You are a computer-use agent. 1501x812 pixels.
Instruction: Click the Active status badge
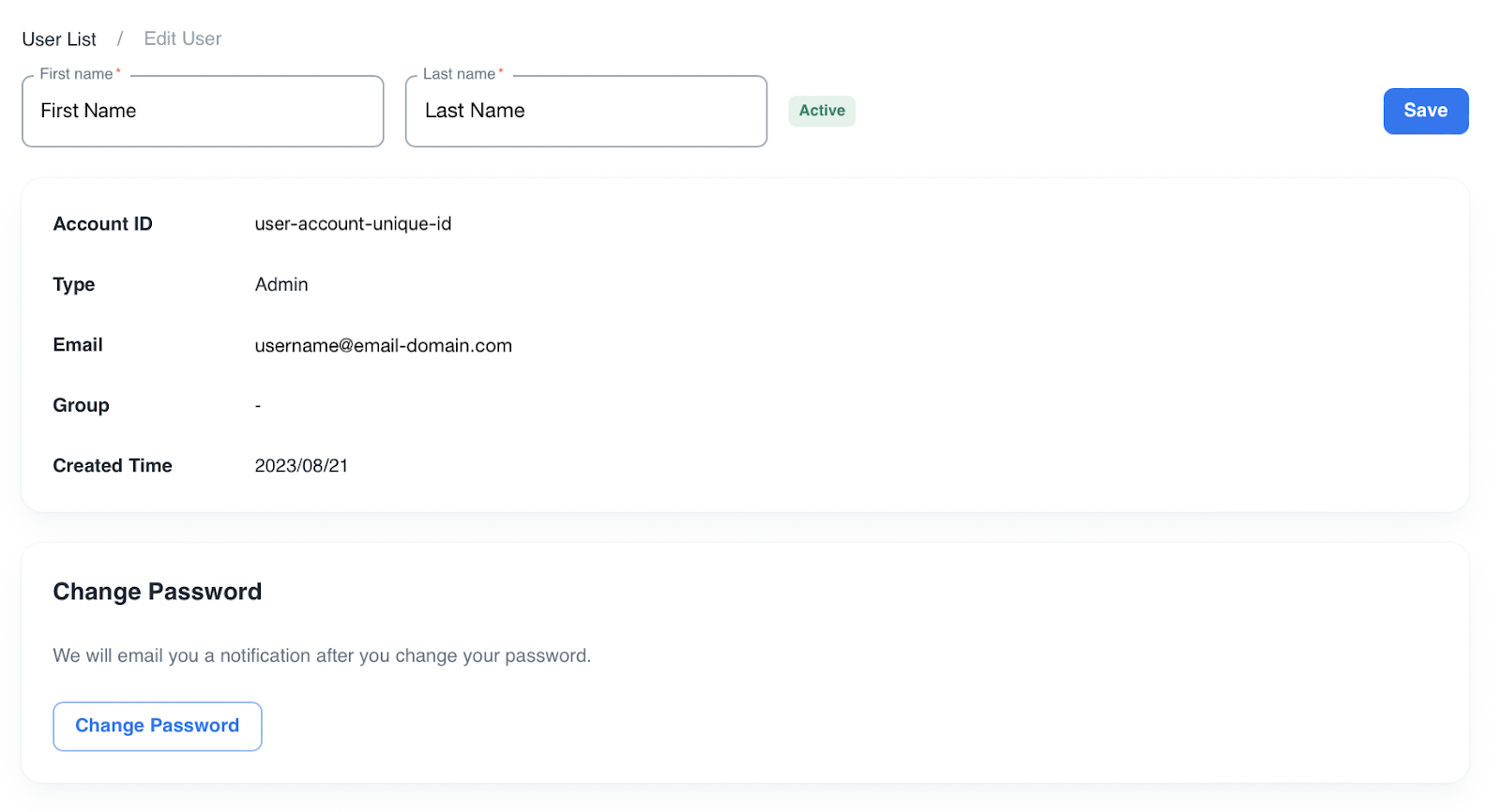pos(822,111)
